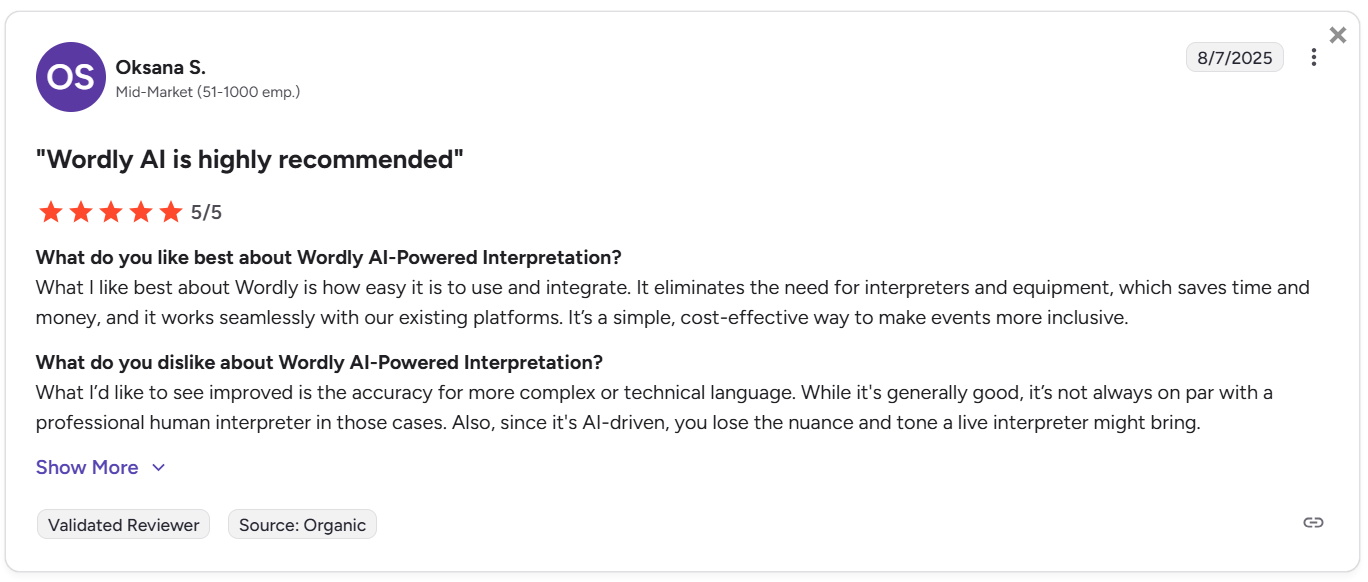Click the 5/5 rating label
This screenshot has height=582, width=1368.
205,211
